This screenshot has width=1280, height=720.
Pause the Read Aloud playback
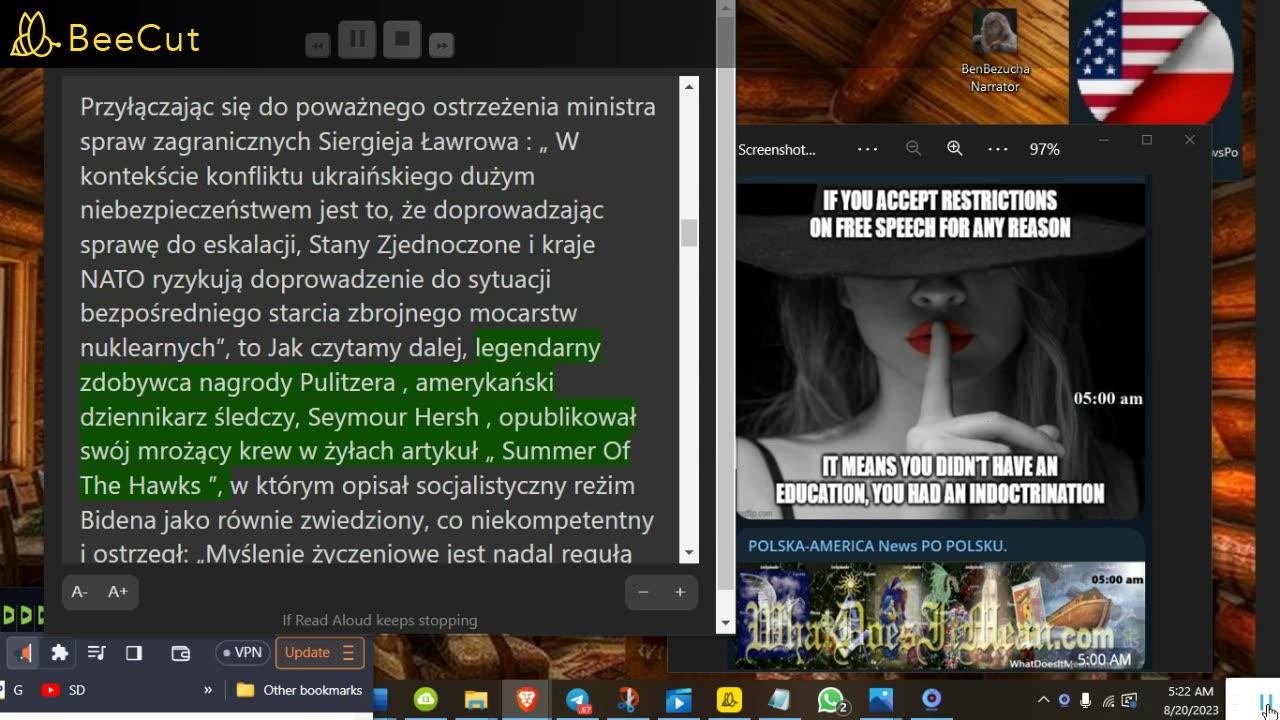pyautogui.click(x=357, y=40)
